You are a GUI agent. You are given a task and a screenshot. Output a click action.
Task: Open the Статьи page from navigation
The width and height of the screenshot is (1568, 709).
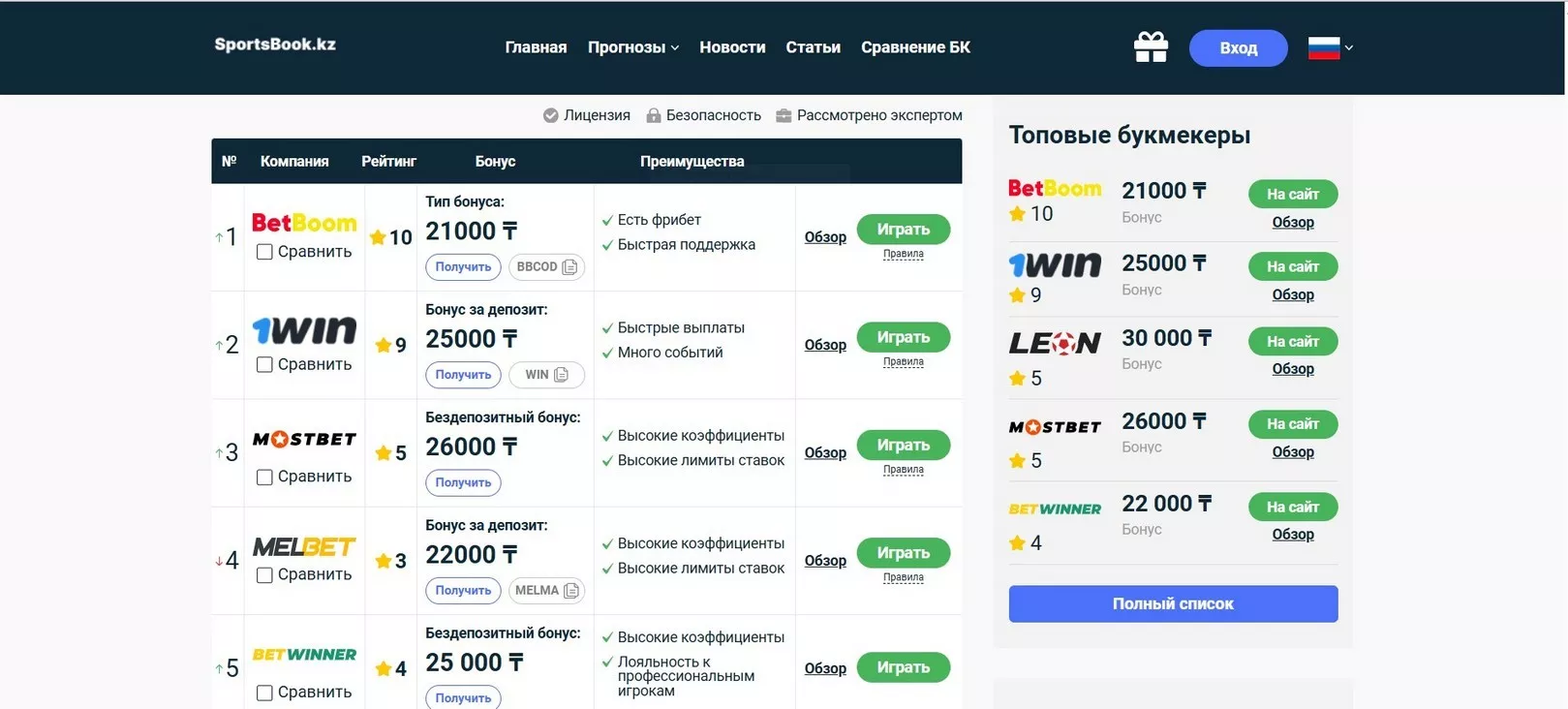813,47
